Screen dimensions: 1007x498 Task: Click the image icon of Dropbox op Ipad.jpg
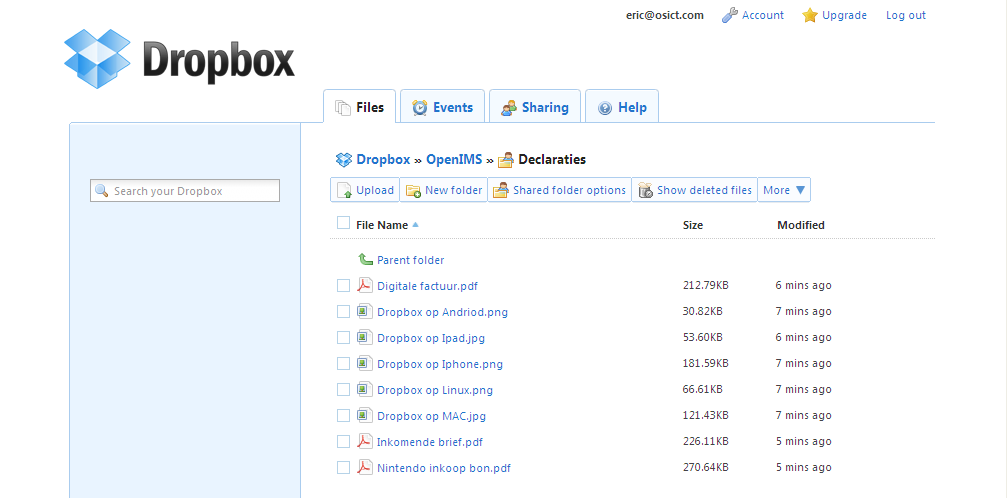click(x=365, y=337)
